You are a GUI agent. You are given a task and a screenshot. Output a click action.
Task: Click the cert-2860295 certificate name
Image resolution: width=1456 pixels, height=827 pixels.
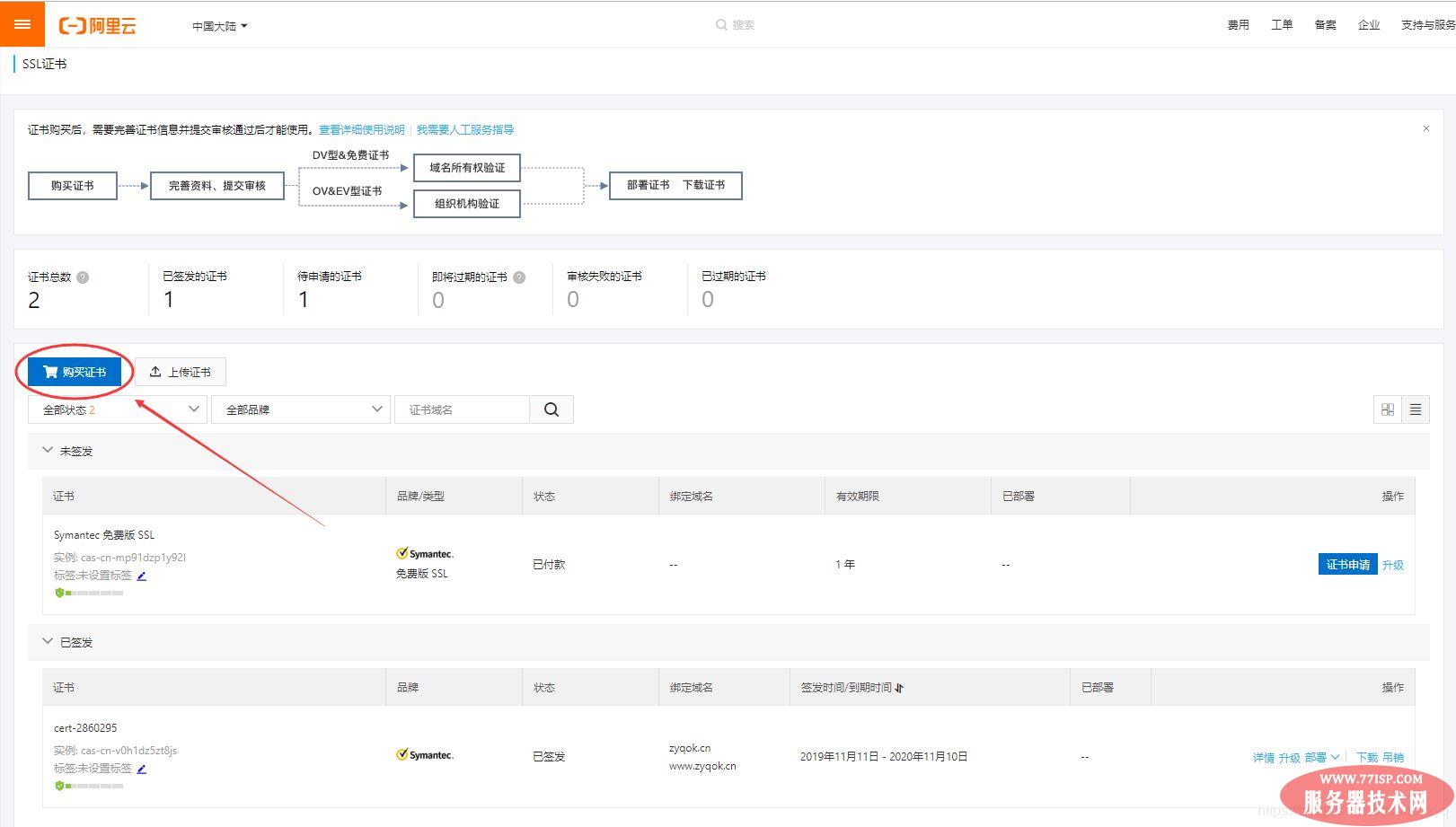(x=85, y=728)
